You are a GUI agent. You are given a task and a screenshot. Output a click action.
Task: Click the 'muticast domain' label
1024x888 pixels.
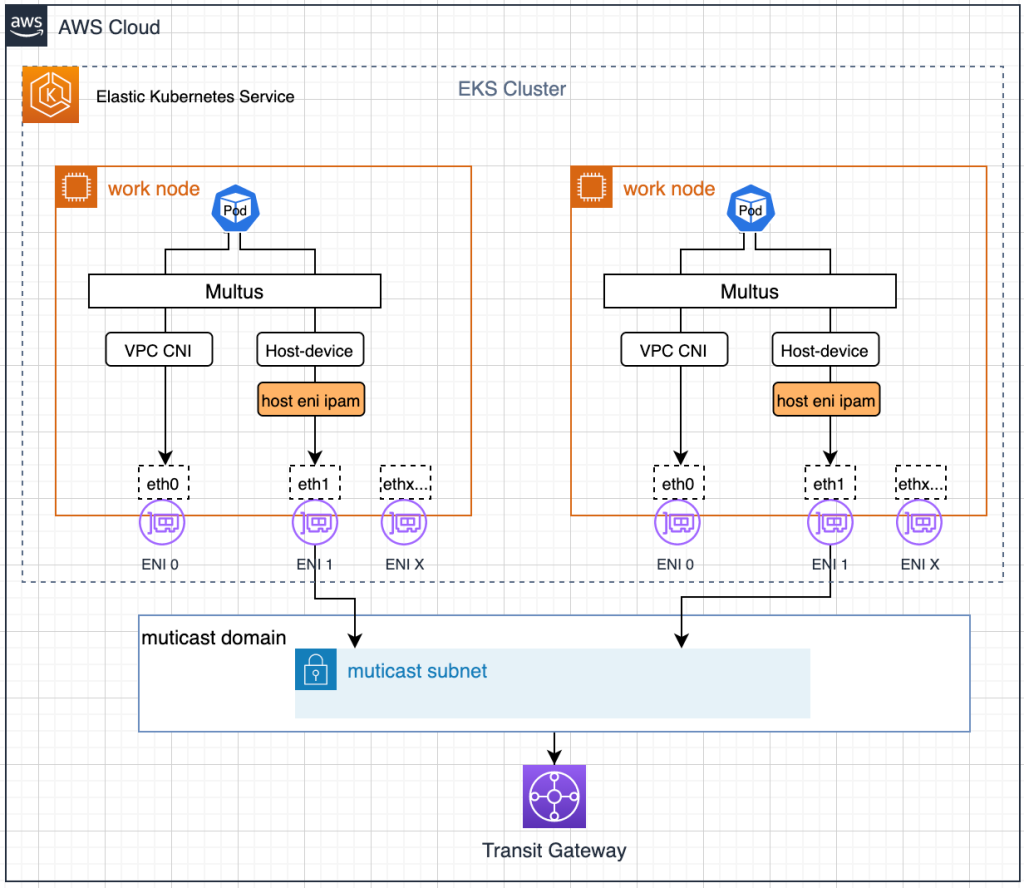coord(214,637)
